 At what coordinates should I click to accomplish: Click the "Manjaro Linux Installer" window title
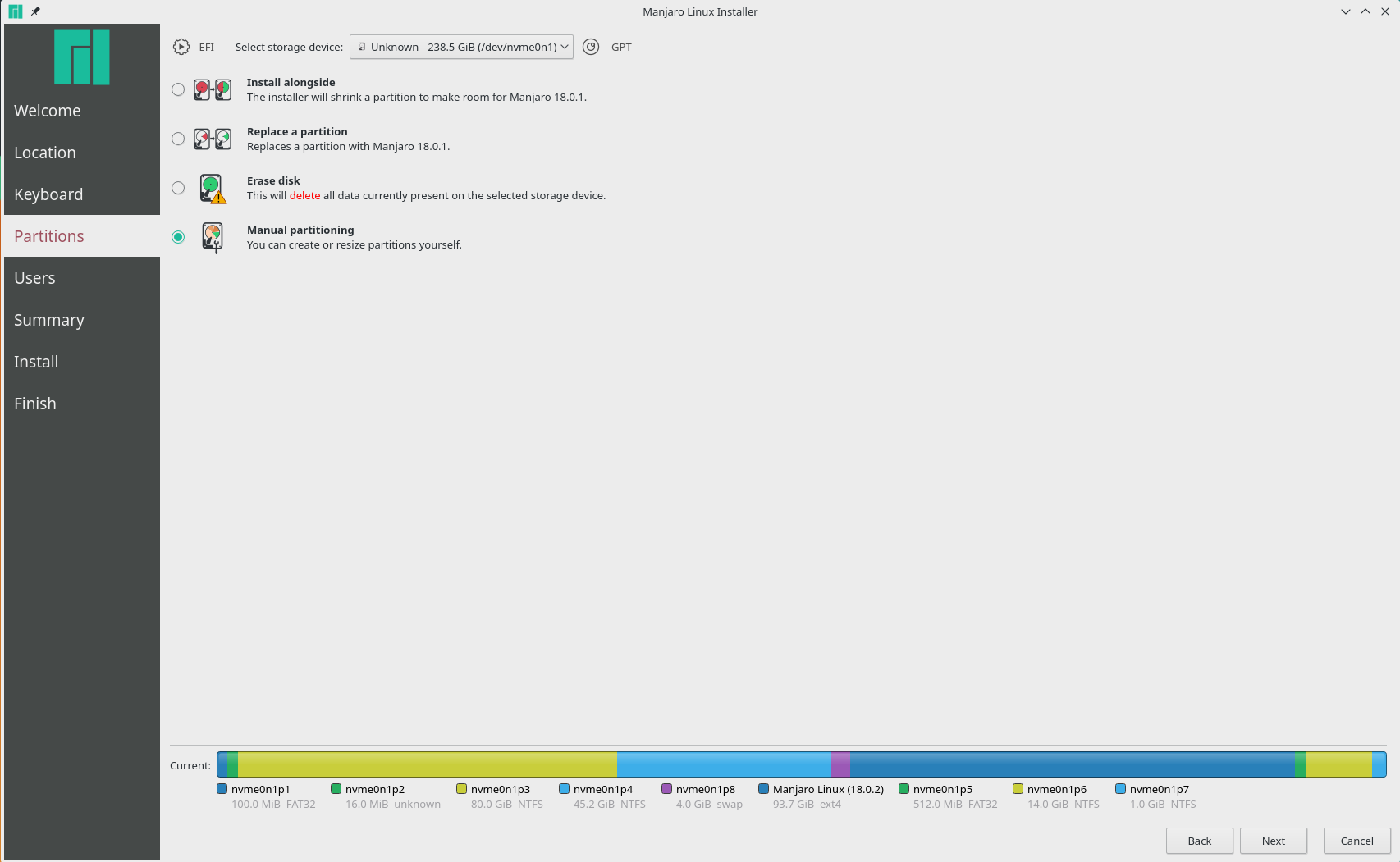point(700,11)
